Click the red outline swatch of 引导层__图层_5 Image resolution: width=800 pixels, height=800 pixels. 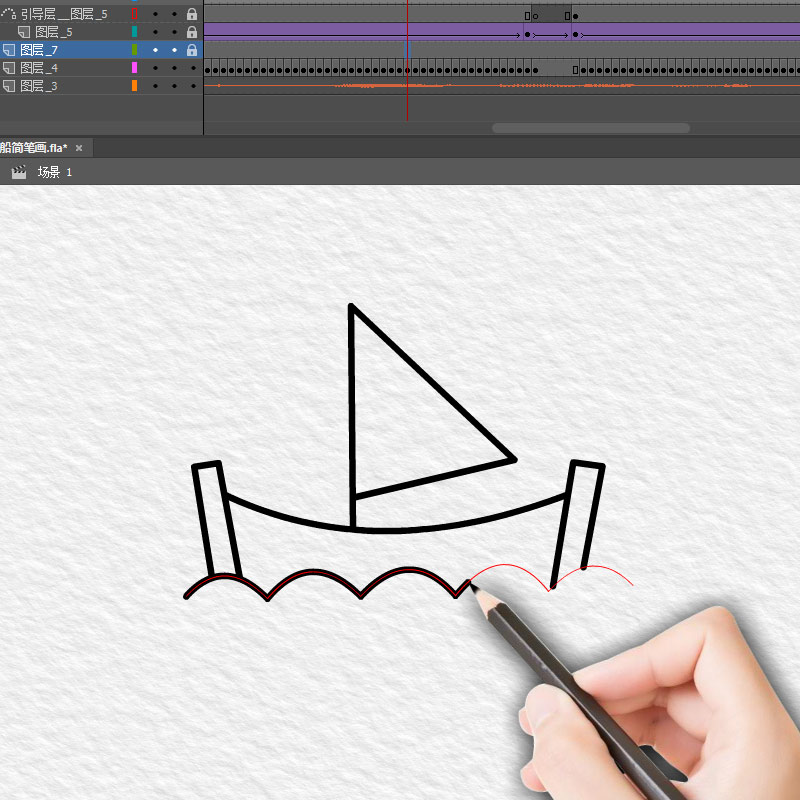click(135, 14)
